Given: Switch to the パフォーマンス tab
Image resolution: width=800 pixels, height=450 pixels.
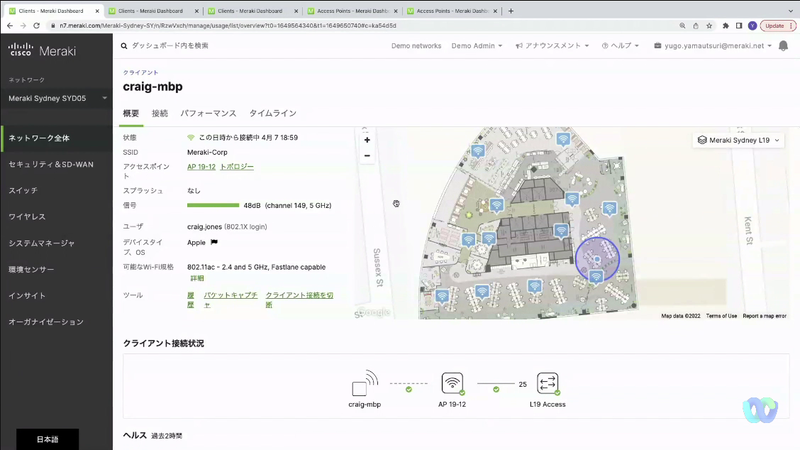Looking at the screenshot, I should pyautogui.click(x=208, y=113).
